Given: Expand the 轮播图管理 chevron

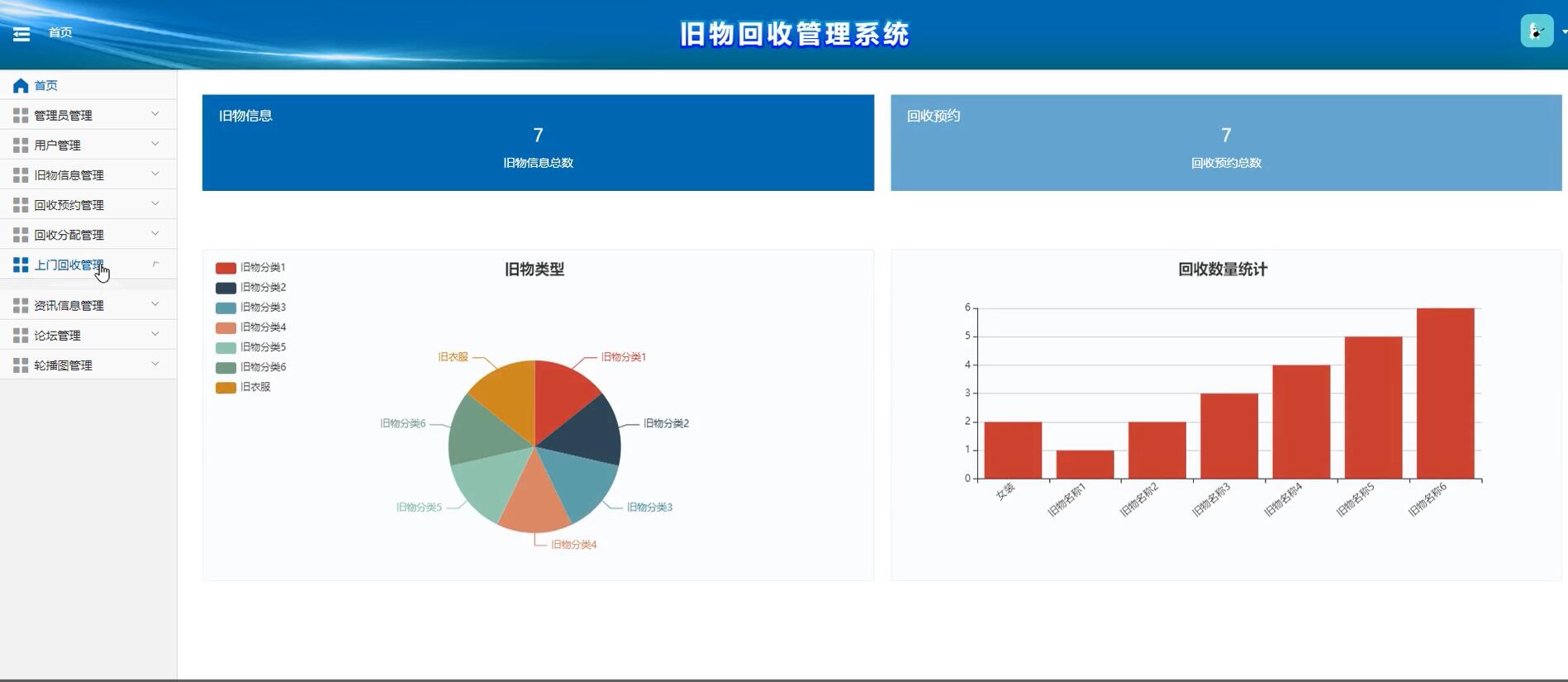Looking at the screenshot, I should (x=154, y=364).
